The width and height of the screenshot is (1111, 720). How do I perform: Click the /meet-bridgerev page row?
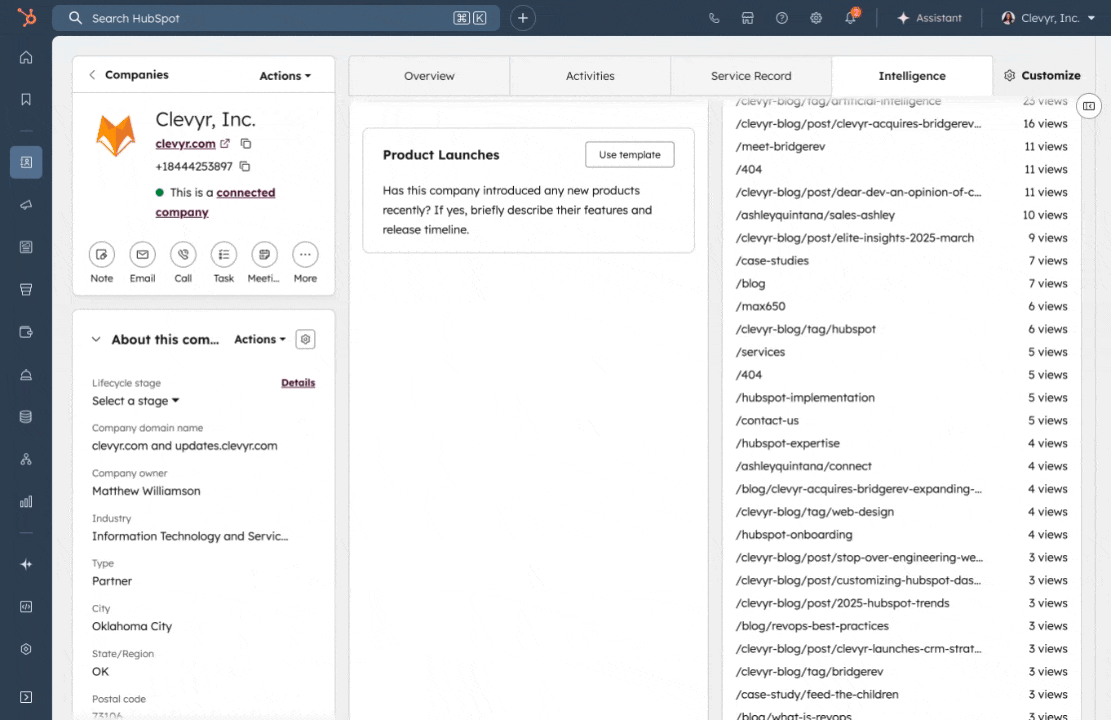pyautogui.click(x=901, y=147)
